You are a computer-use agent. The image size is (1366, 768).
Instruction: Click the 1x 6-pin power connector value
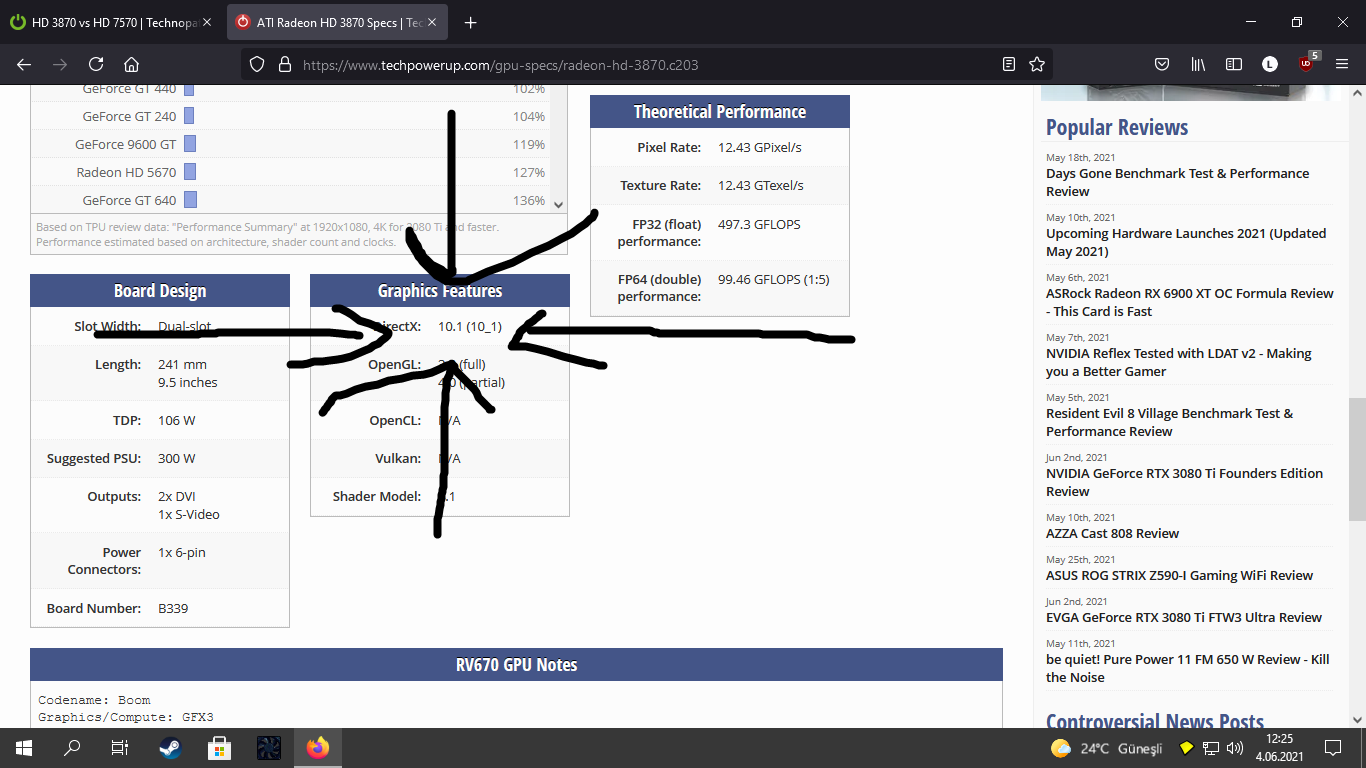point(182,552)
